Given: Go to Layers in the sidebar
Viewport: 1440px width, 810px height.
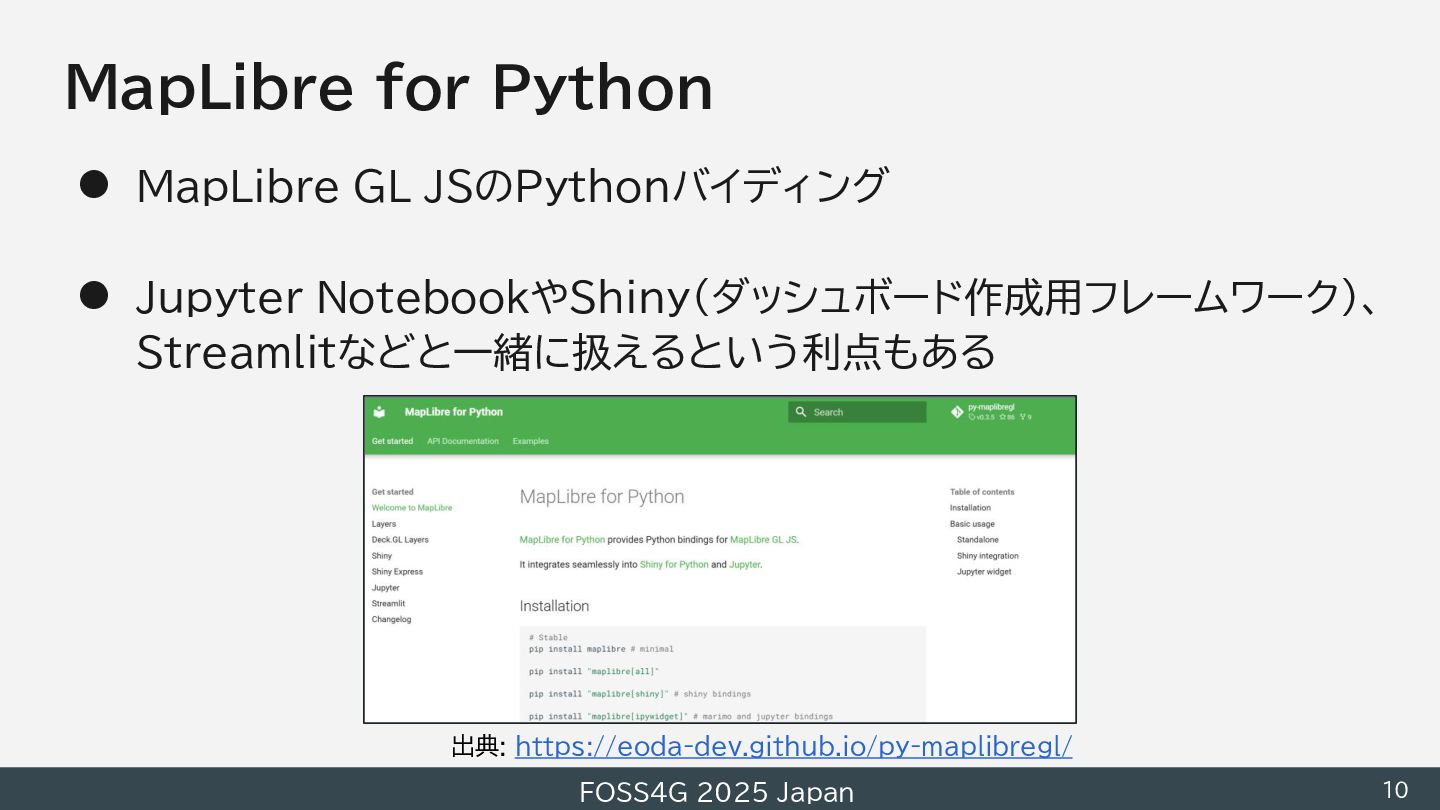Looking at the screenshot, I should [x=384, y=524].
